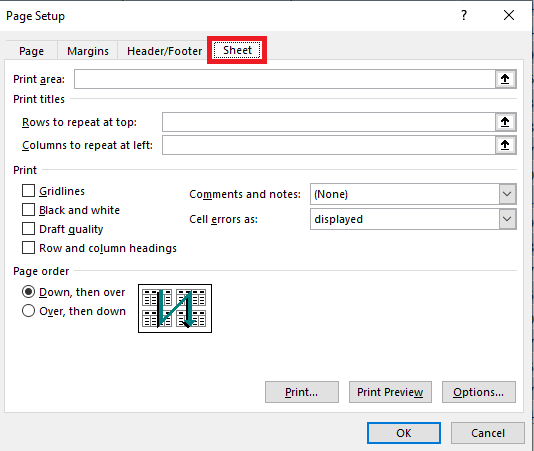Image resolution: width=534 pixels, height=451 pixels.
Task: Tick Row and column headings checkbox
Action: click(28, 248)
